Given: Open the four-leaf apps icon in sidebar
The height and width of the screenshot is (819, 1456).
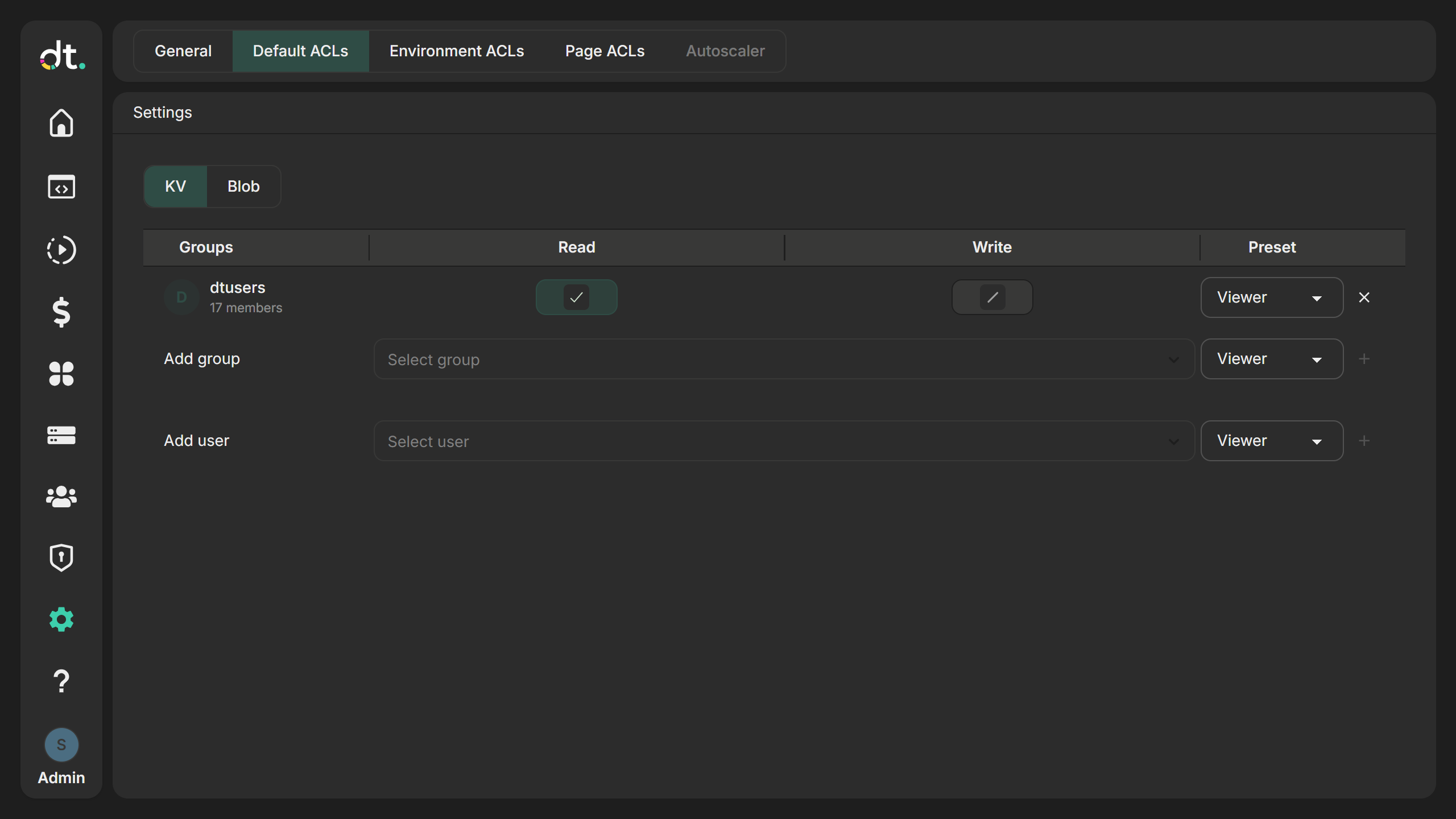Looking at the screenshot, I should 61,374.
